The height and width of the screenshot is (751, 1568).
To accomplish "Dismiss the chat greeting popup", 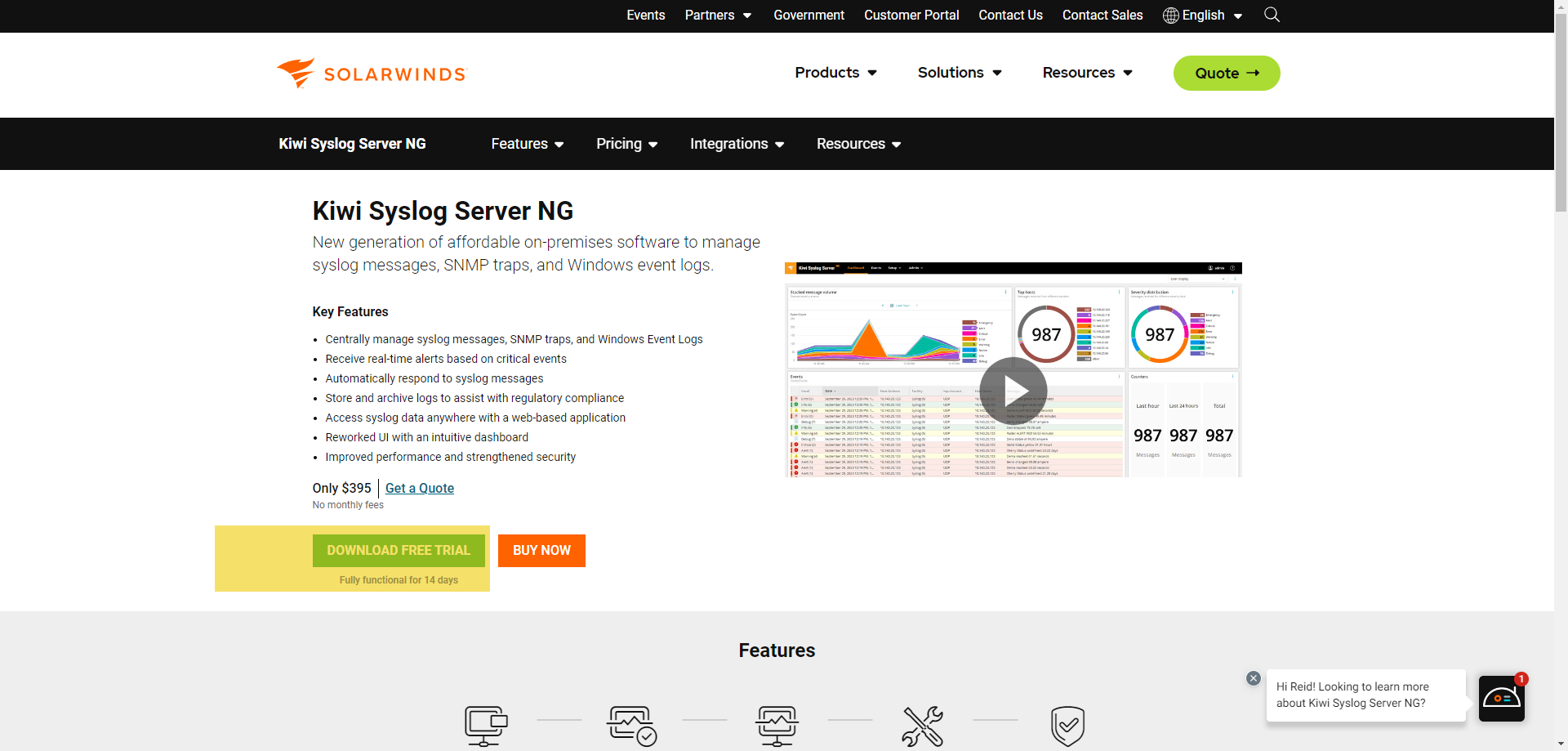I will [1254, 678].
